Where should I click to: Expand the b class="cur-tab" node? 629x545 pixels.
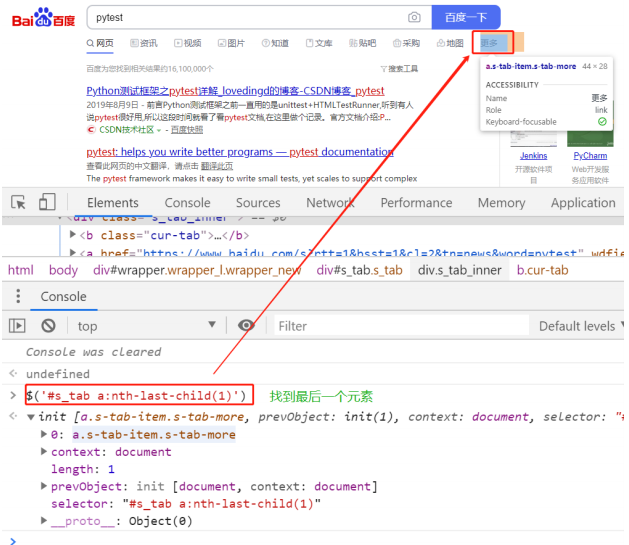point(73,234)
